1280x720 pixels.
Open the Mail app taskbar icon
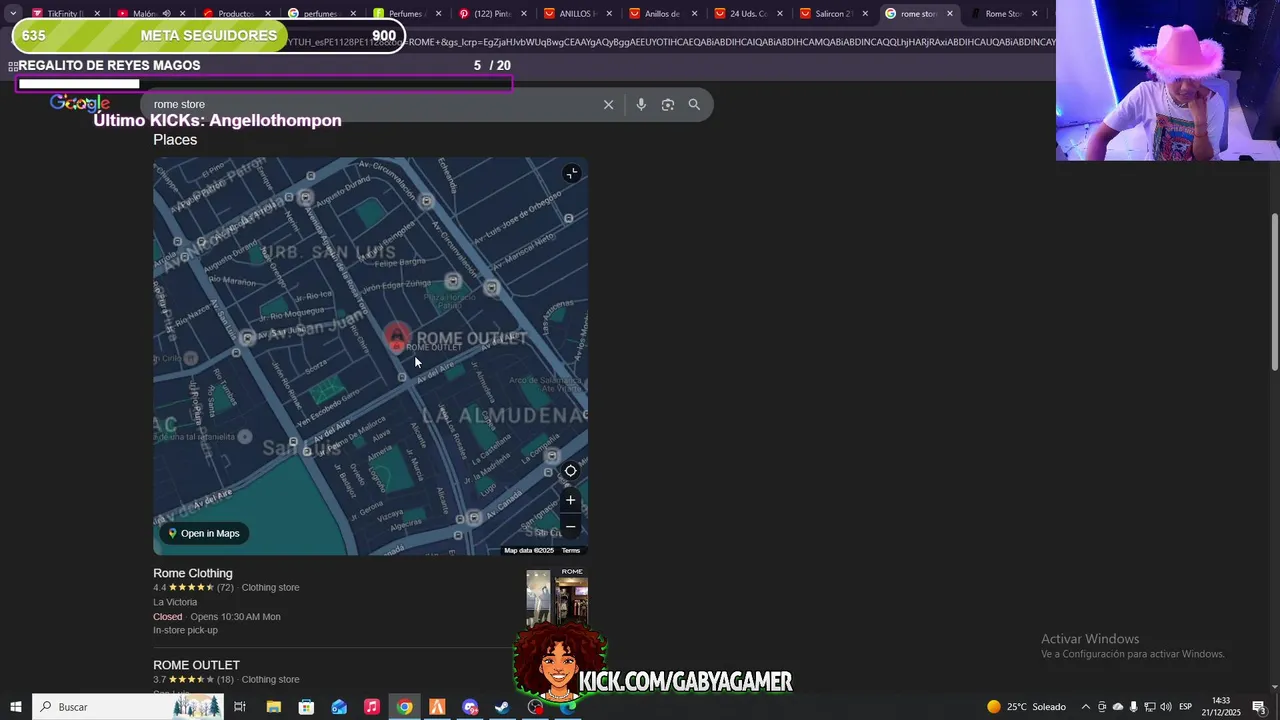tap(339, 707)
